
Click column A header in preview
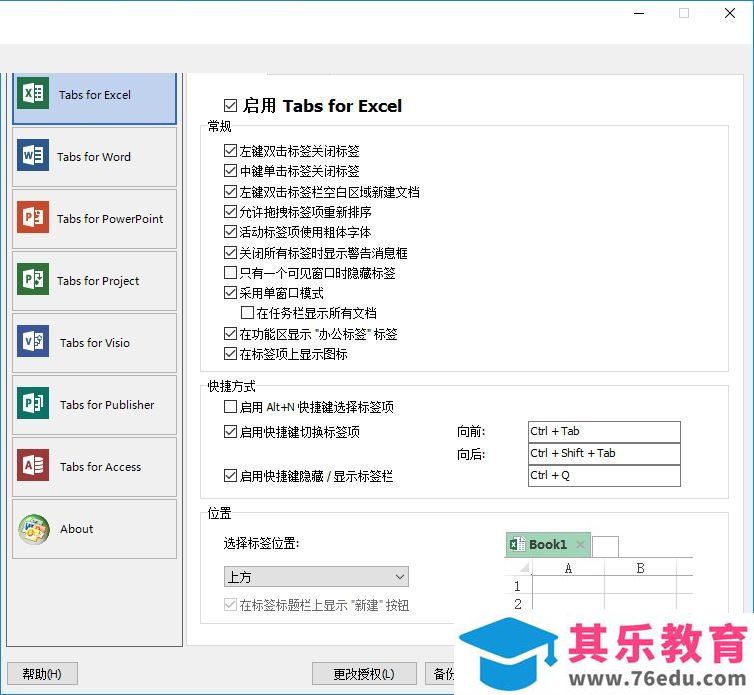pos(568,568)
